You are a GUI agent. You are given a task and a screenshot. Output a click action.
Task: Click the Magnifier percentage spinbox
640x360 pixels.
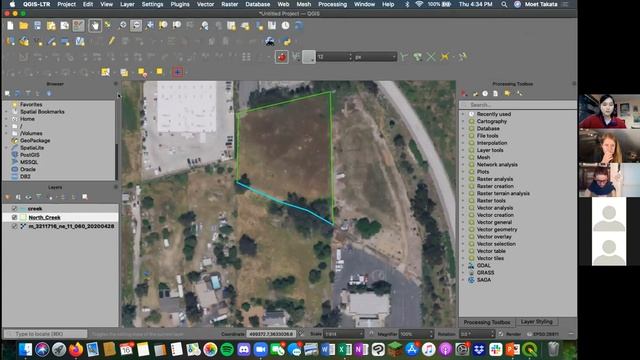[x=416, y=334]
